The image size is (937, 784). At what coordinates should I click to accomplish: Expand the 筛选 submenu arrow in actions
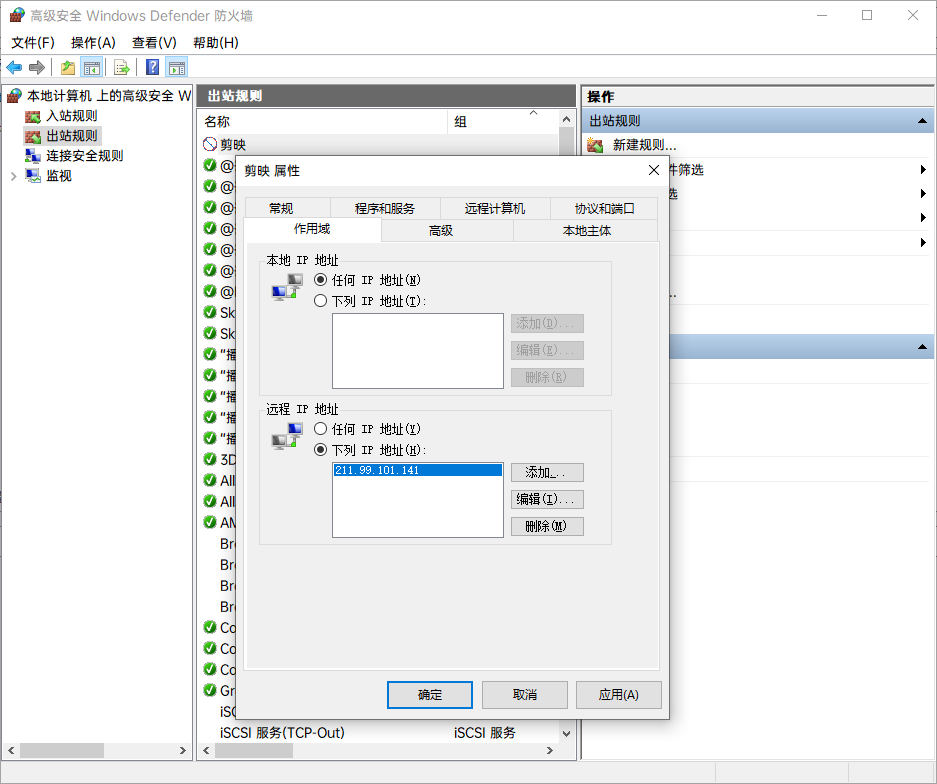click(x=922, y=169)
